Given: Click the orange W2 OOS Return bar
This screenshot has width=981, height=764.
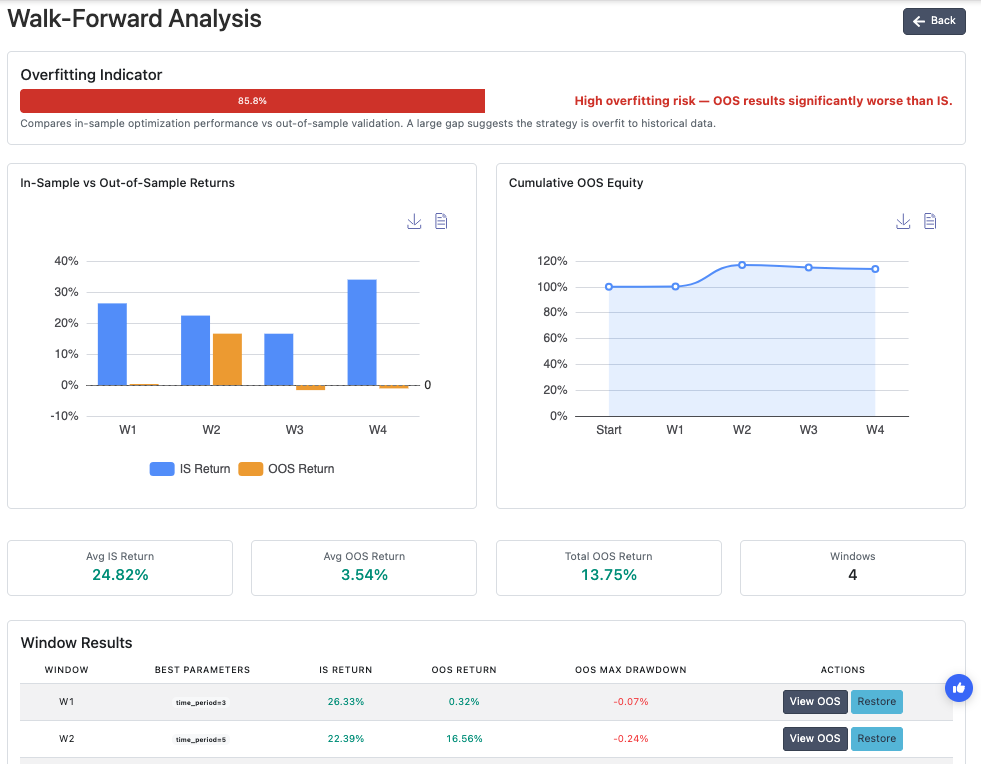Looking at the screenshot, I should 227,360.
